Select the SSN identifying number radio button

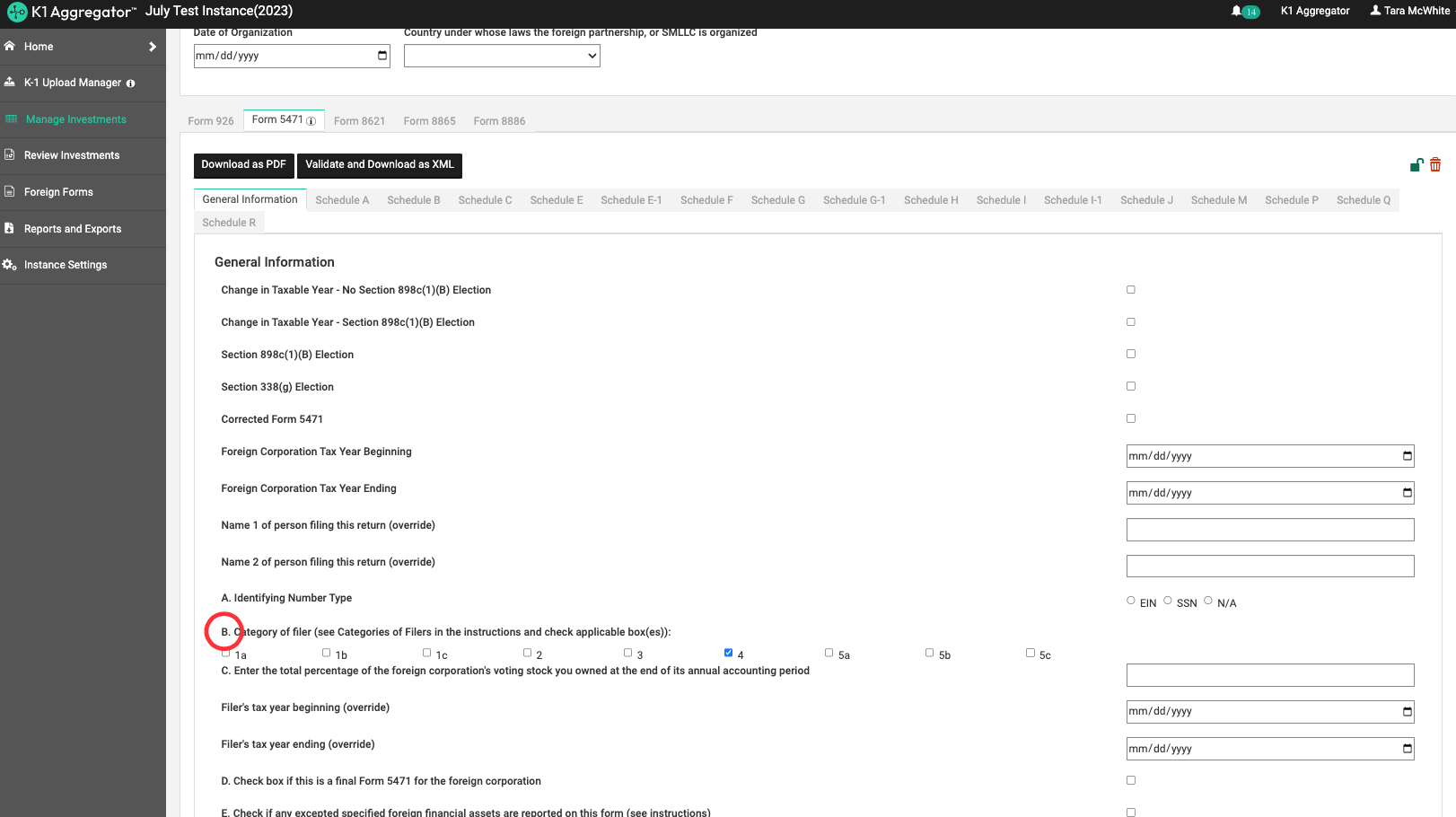pyautogui.click(x=1168, y=601)
